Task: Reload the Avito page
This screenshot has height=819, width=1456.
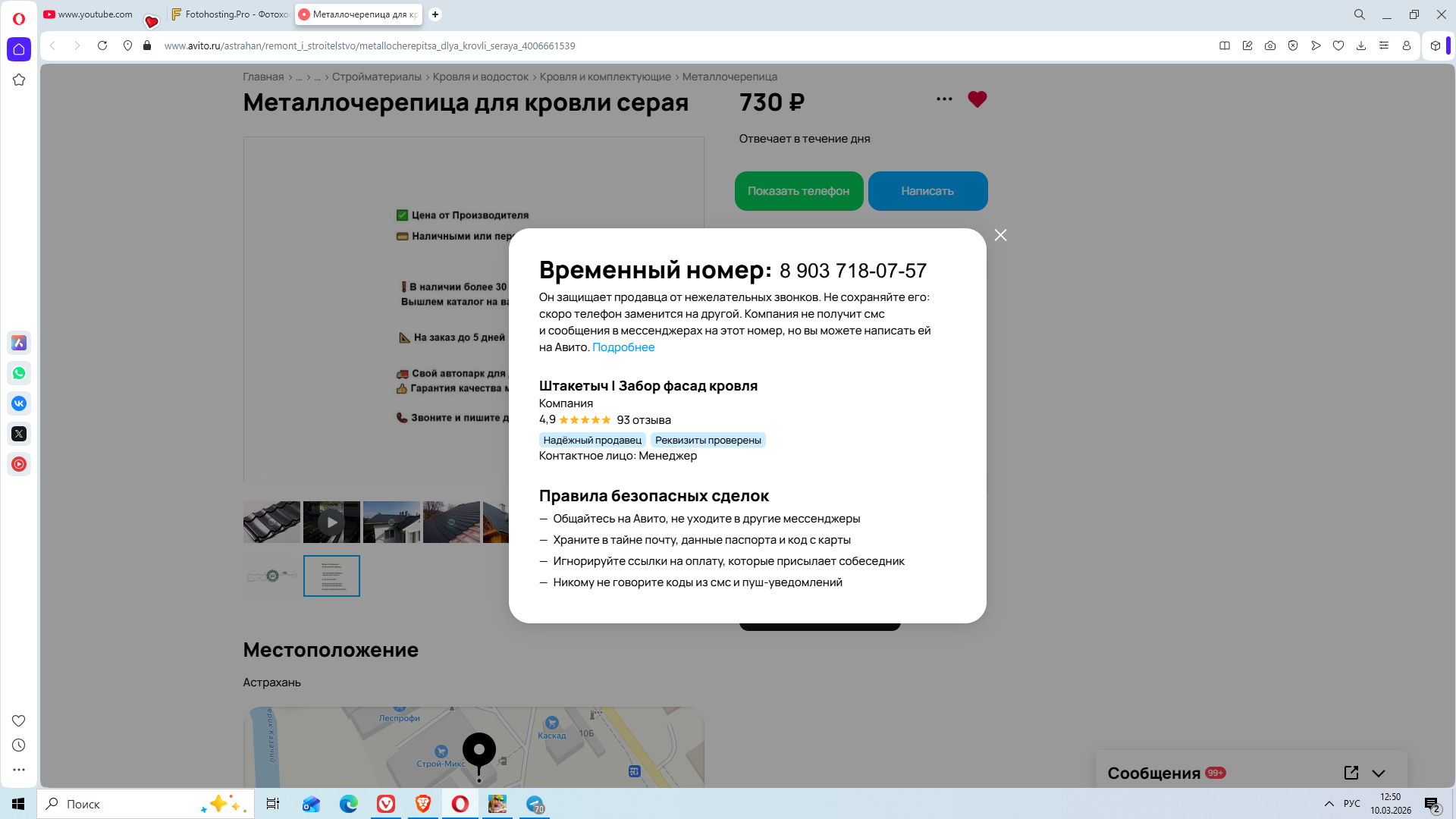Action: click(102, 45)
